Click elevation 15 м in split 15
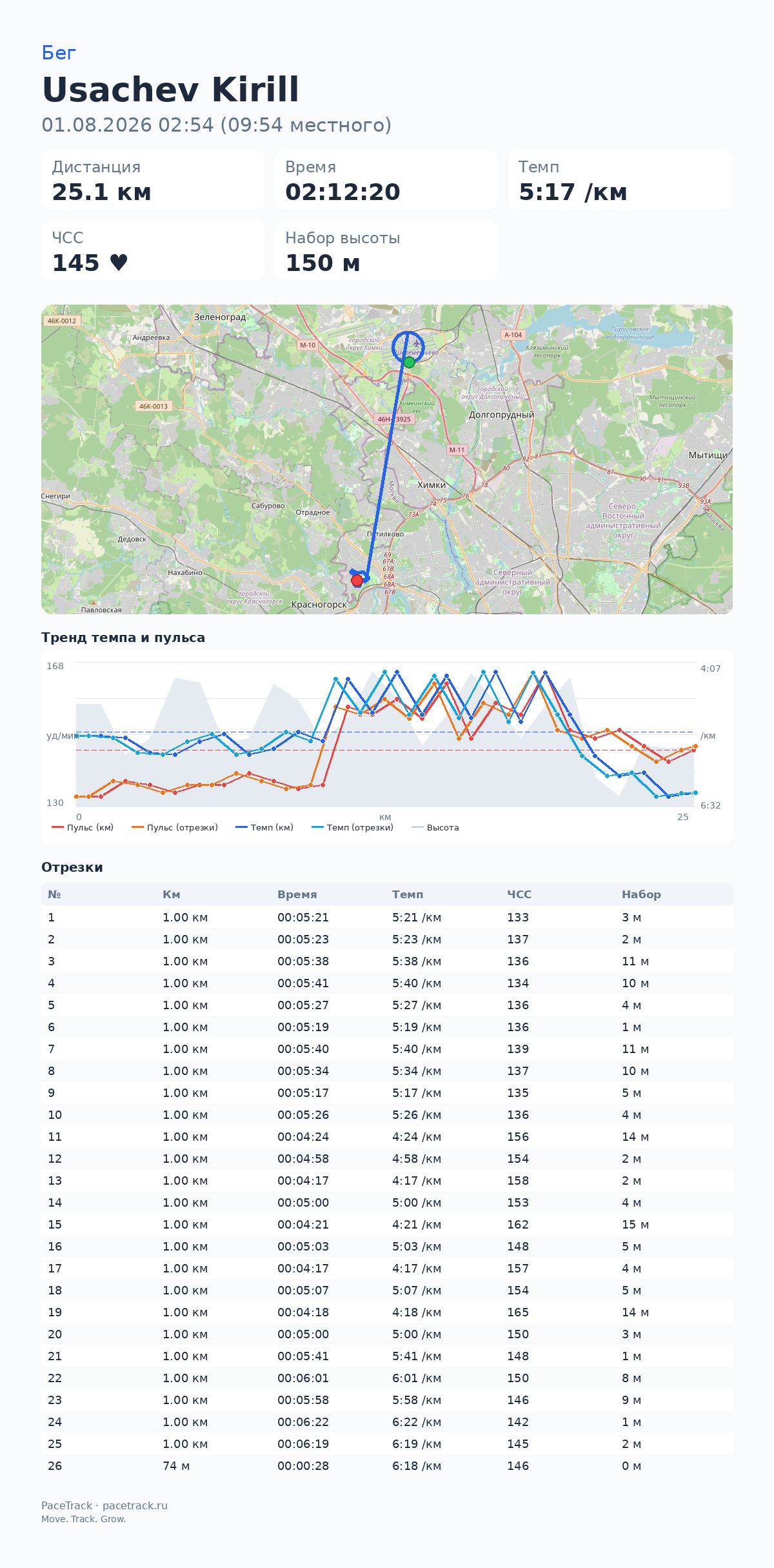This screenshot has width=774, height=1568. point(635,1225)
